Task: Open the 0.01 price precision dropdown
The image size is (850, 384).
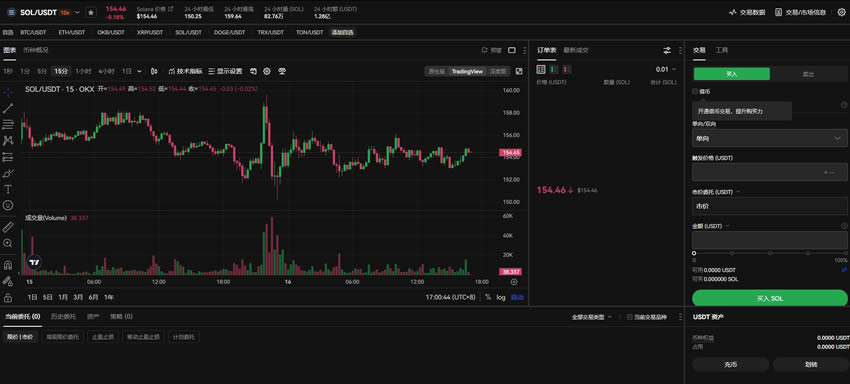Action: tap(666, 69)
